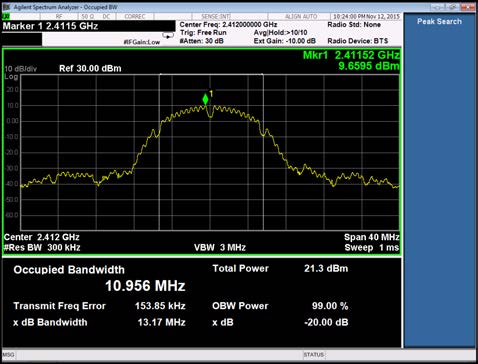Image resolution: width=478 pixels, height=364 pixels.
Task: Click the 10:24:00 PM Nov 12, 2015 timestamp
Action: 366,16
